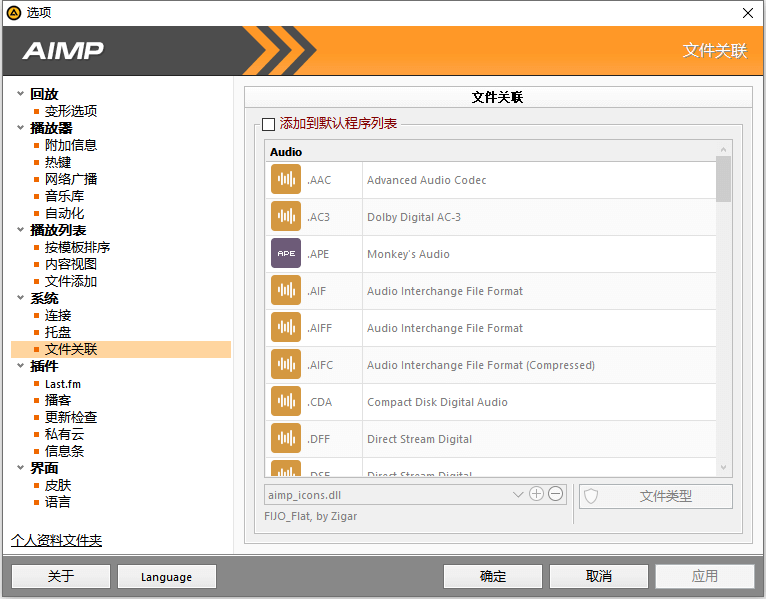Click the .DFF file type icon
The width and height of the screenshot is (766, 599).
(286, 438)
